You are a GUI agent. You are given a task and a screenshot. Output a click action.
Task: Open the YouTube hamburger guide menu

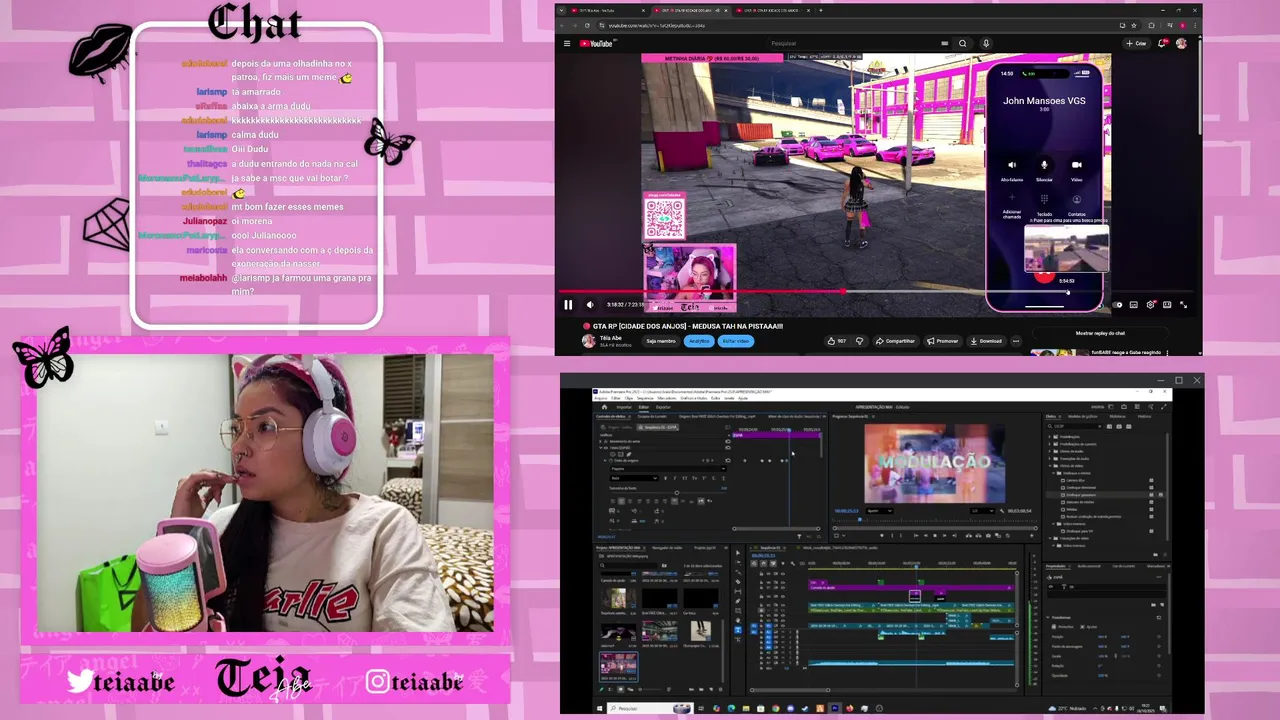(567, 43)
